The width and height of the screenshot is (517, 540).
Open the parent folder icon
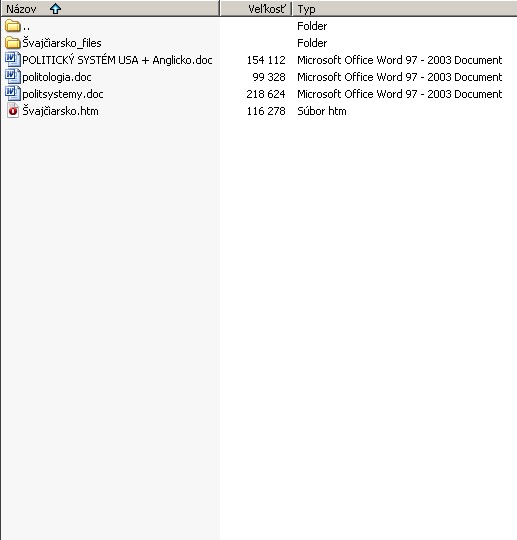tap(13, 26)
